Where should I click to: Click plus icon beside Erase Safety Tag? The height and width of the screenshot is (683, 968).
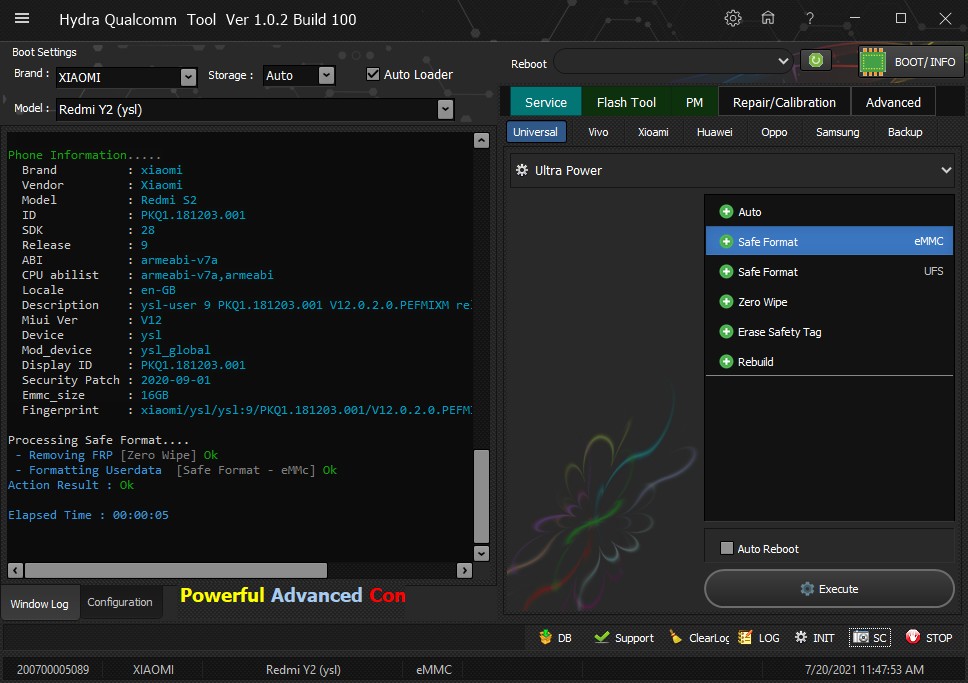pos(726,332)
